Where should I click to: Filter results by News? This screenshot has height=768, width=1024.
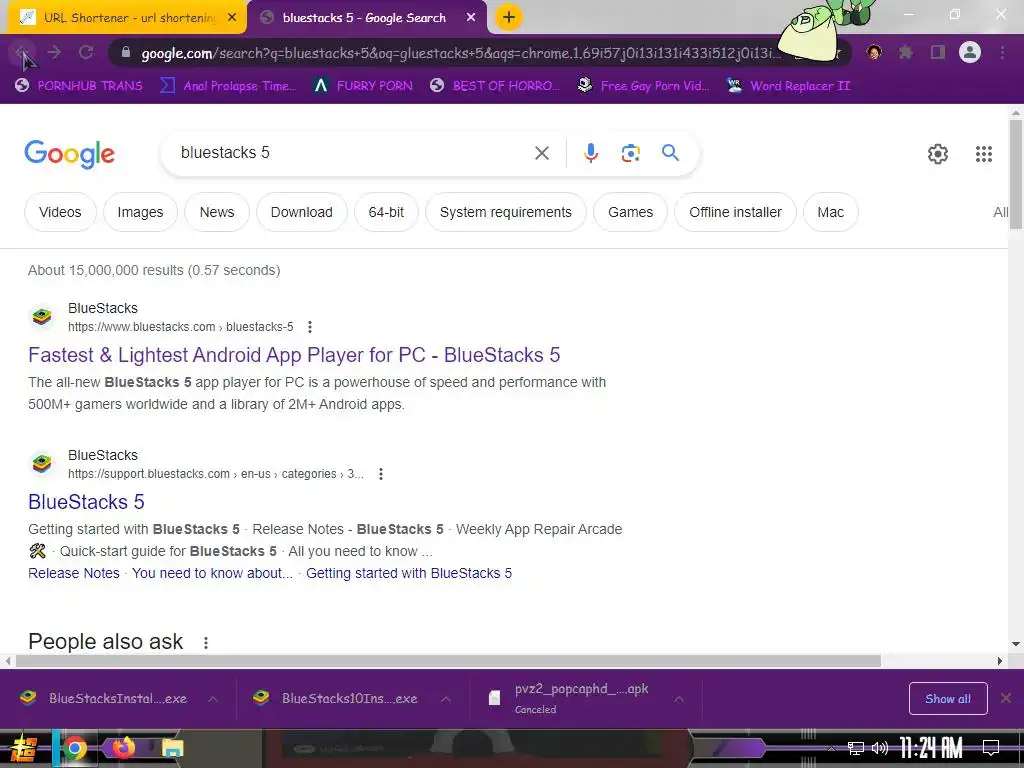(217, 212)
